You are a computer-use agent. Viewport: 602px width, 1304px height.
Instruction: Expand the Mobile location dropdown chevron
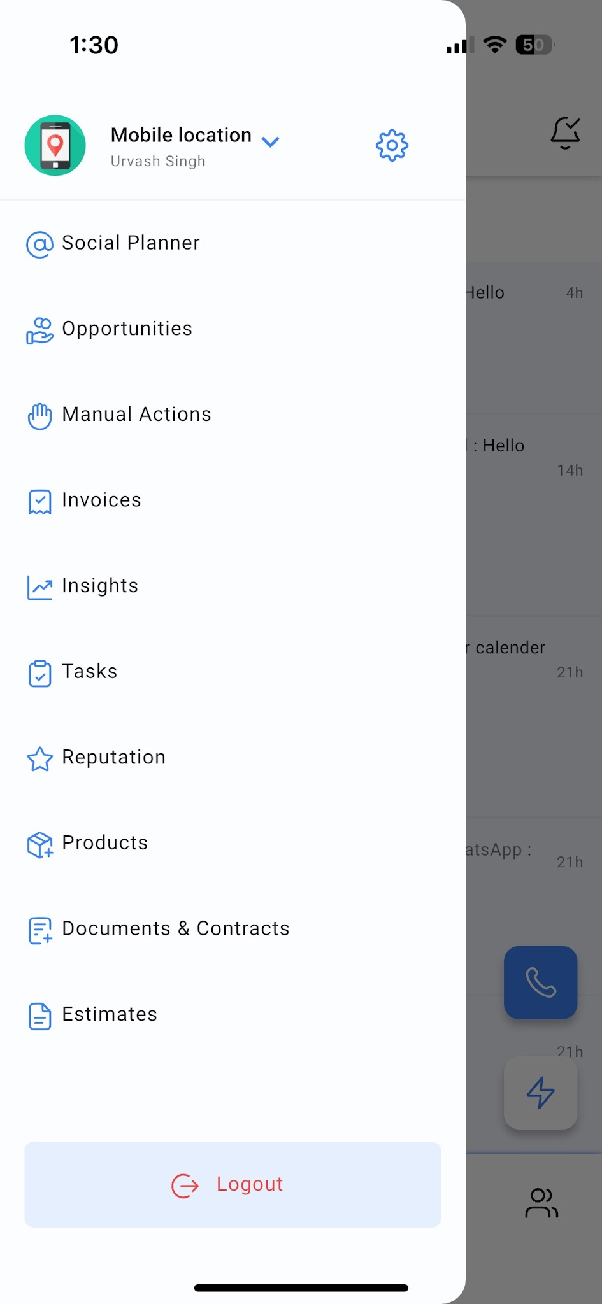coord(270,142)
